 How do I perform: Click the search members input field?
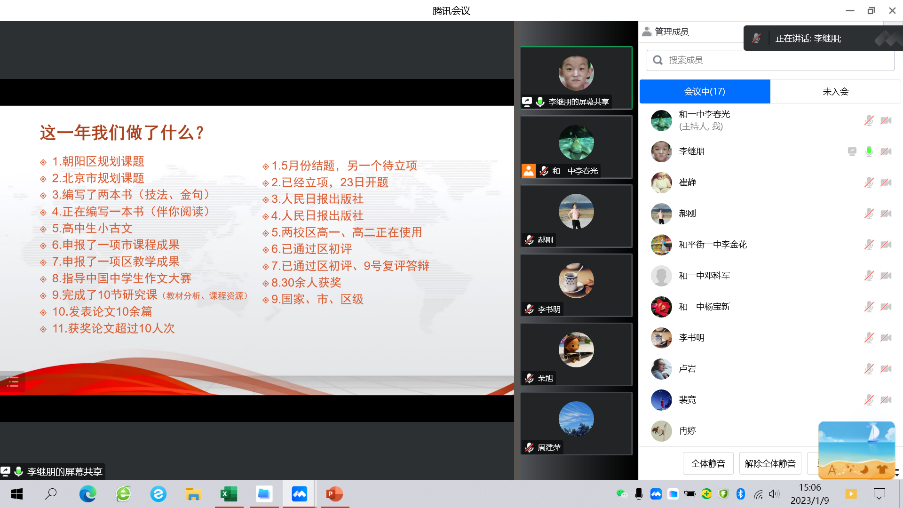(x=770, y=60)
